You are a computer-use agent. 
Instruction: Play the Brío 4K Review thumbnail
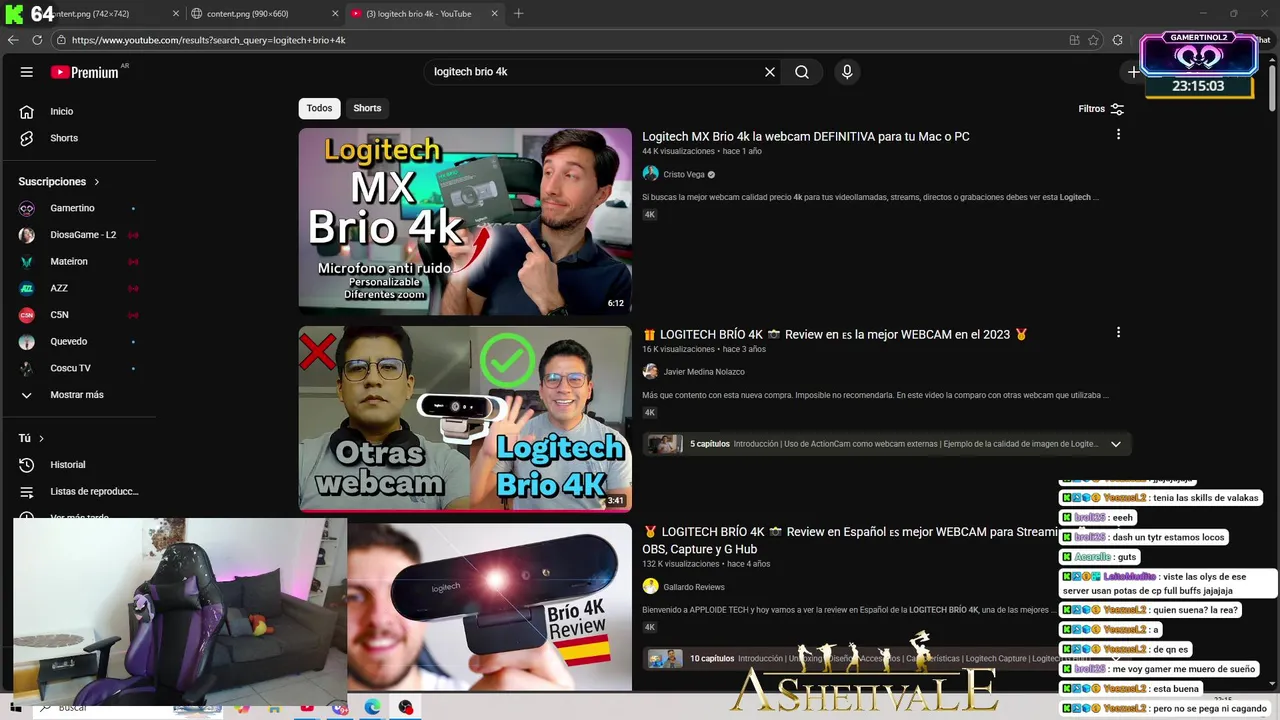click(x=490, y=606)
